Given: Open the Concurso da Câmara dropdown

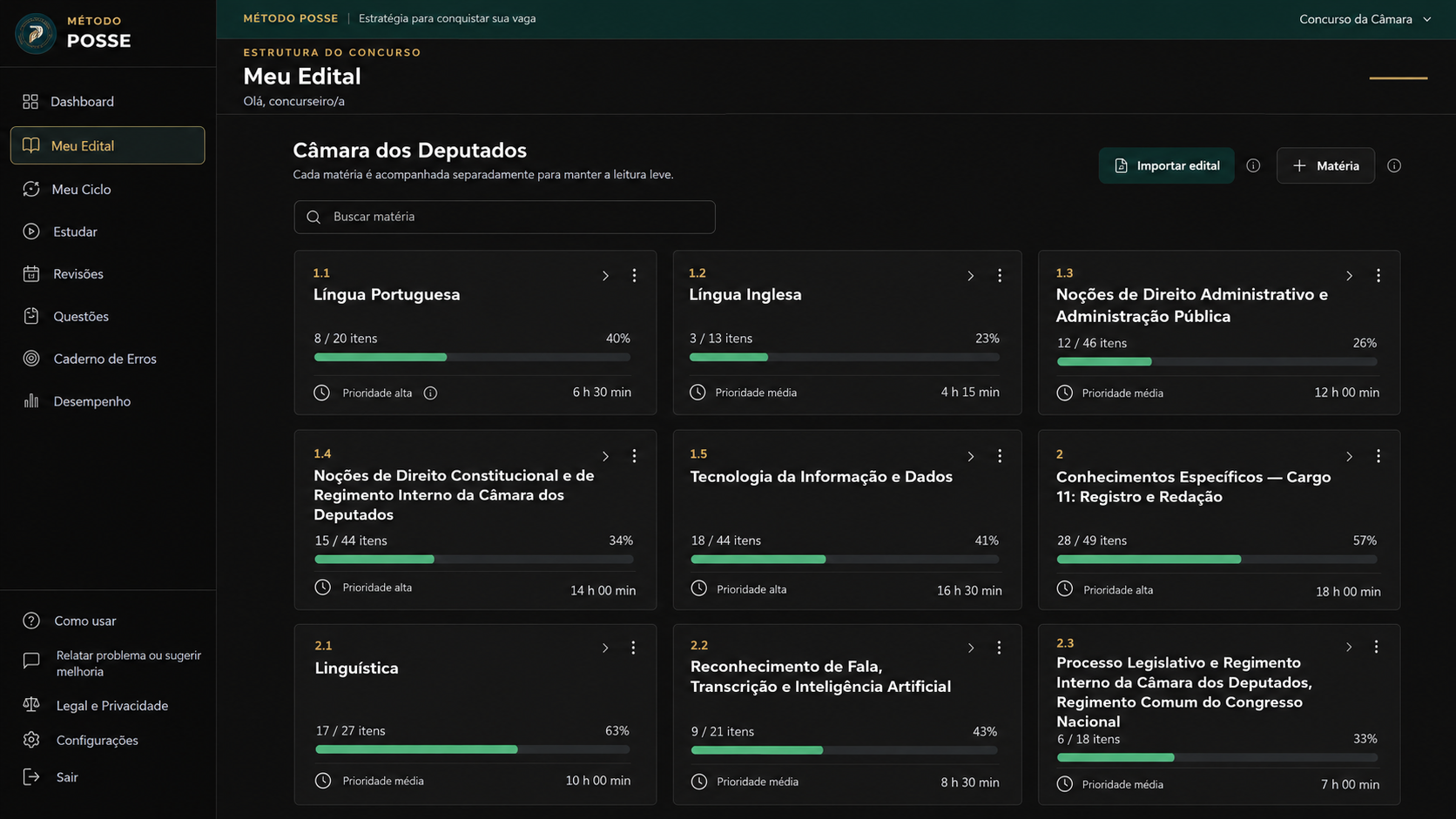Looking at the screenshot, I should pos(1365,19).
